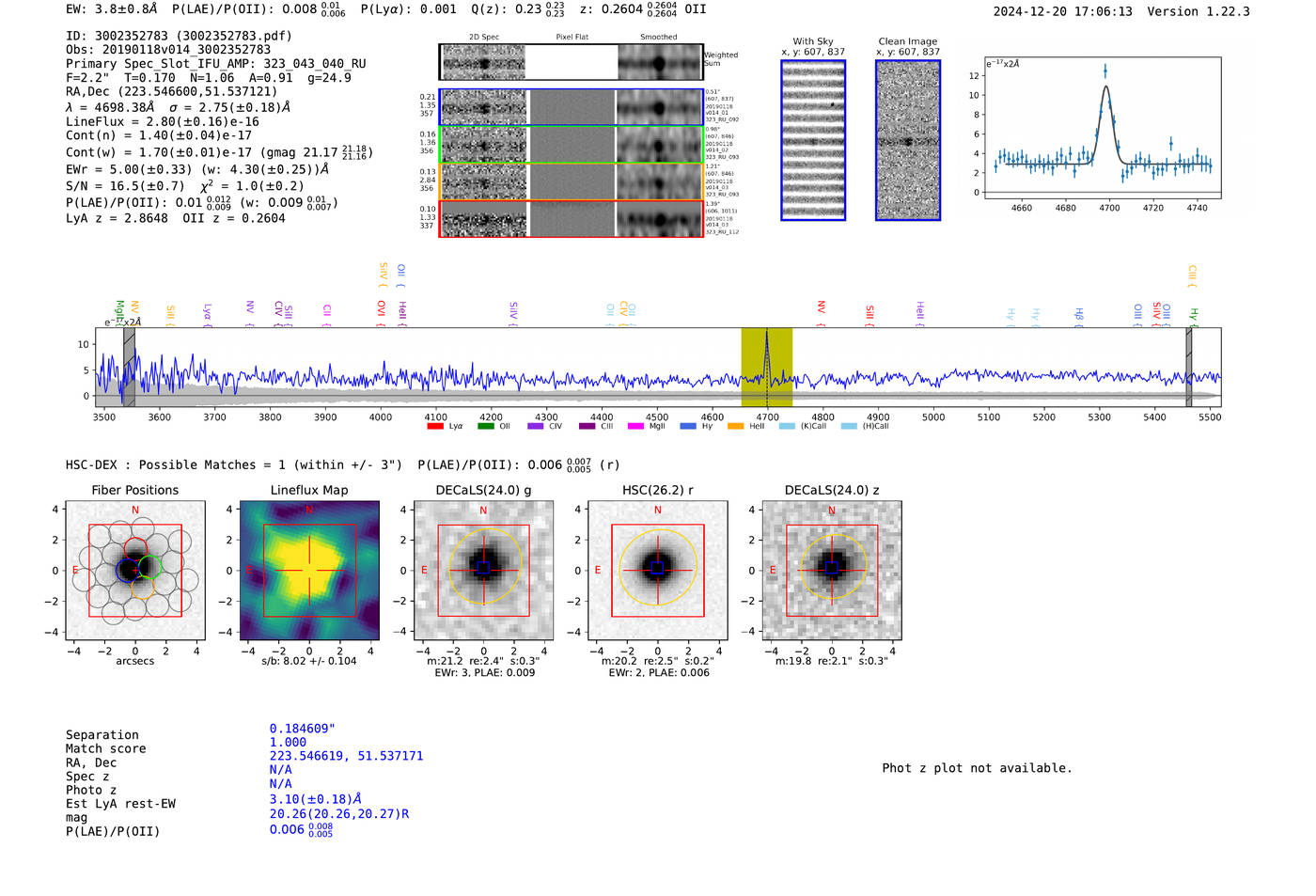Select the orange-bordered 2D spectrum fiber row
Viewport: 1316px width, 896px height.
571,181
